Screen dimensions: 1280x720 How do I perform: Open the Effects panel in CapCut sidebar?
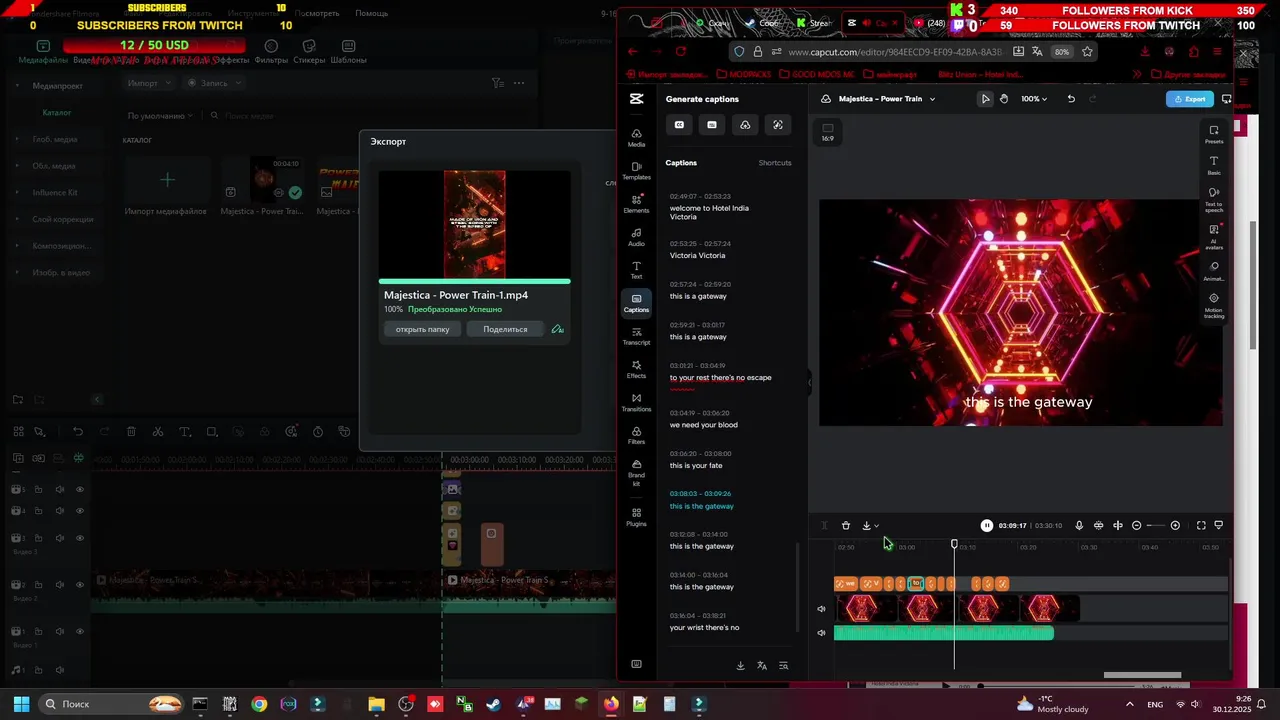(x=636, y=369)
